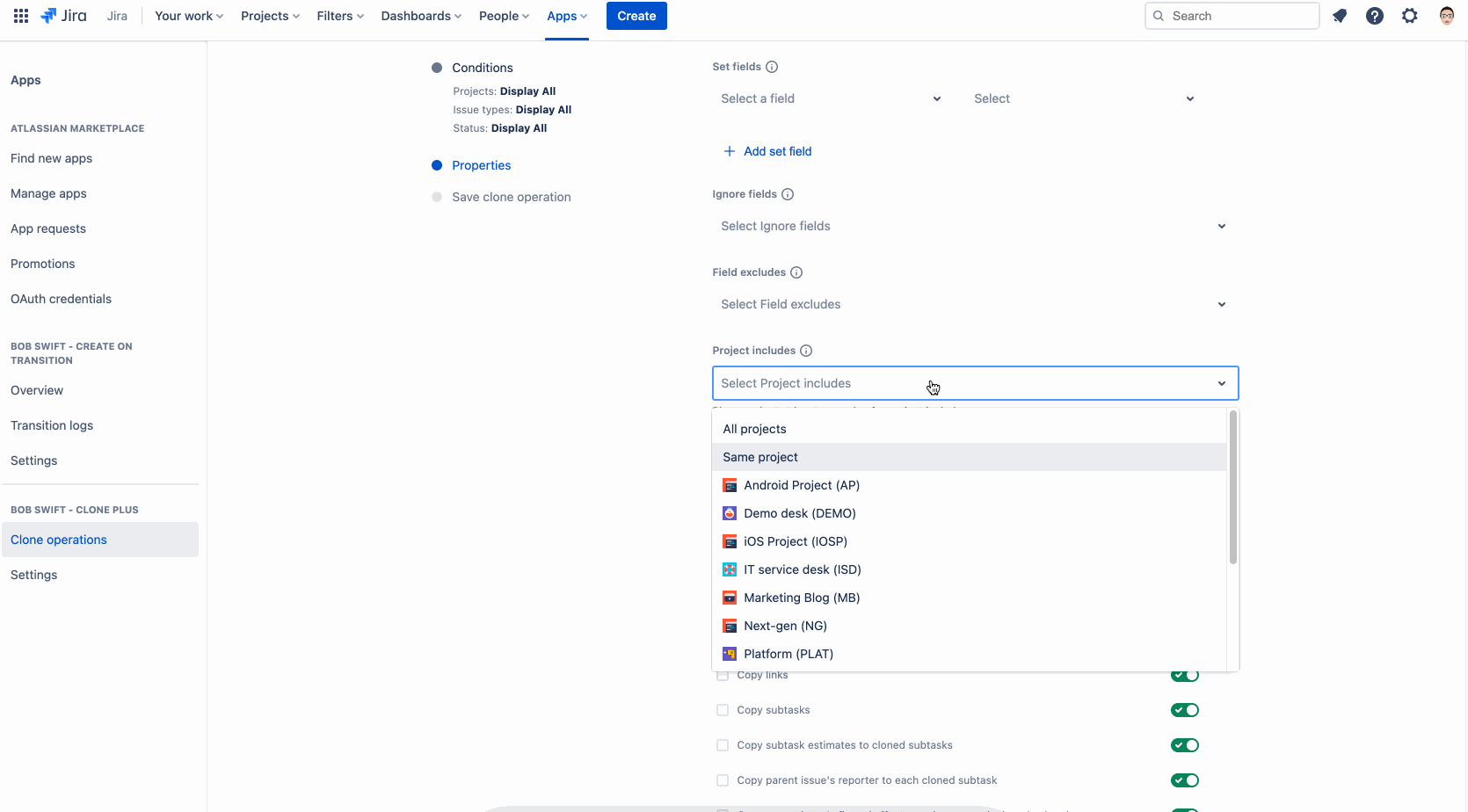Viewport: 1468px width, 812px height.
Task: Expand the Projects menu
Action: [x=270, y=16]
